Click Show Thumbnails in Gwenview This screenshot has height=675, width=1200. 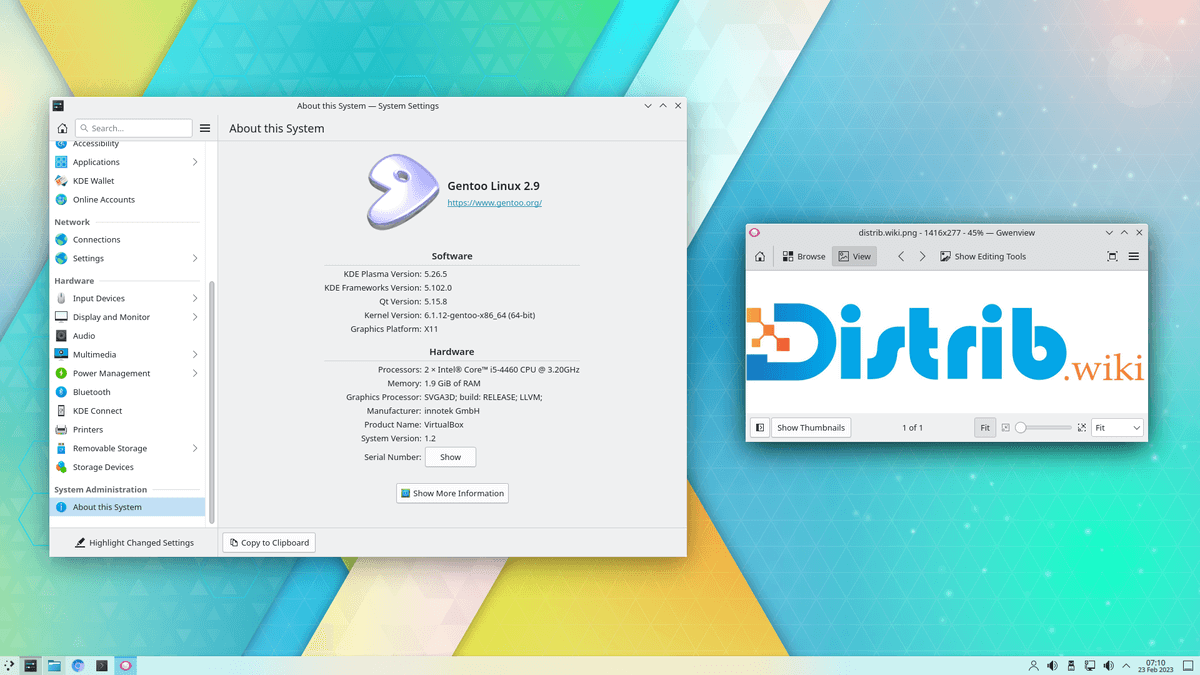click(x=811, y=428)
